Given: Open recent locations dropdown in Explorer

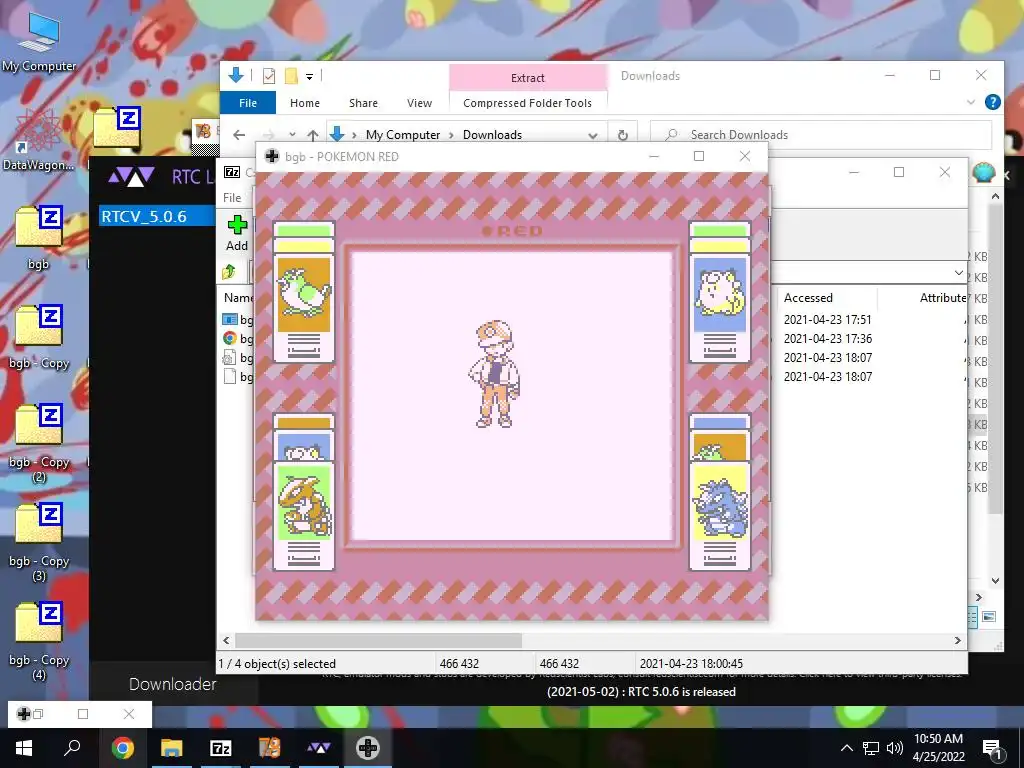Looking at the screenshot, I should [x=292, y=135].
